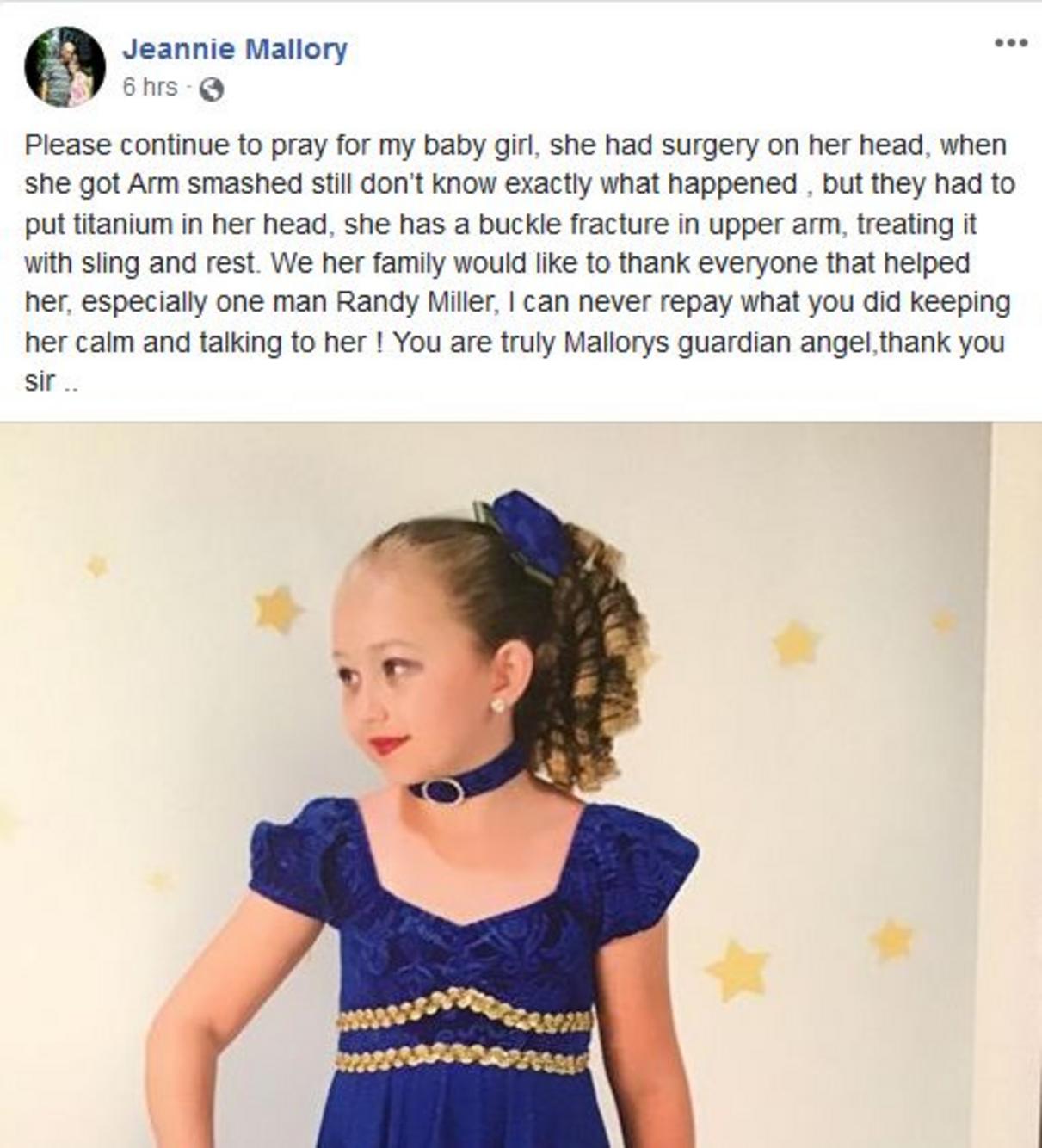Open the post via the 6 hrs timestamp
This screenshot has width=1042, height=1148.
pos(150,88)
